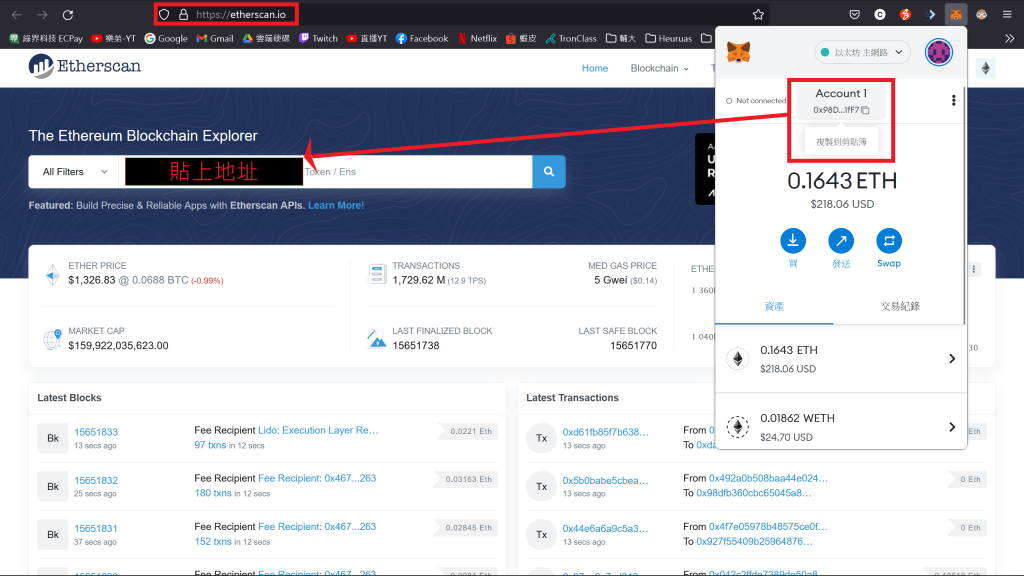Viewport: 1024px width, 576px height.
Task: Click the Swap button in MetaMask
Action: pyautogui.click(x=889, y=240)
